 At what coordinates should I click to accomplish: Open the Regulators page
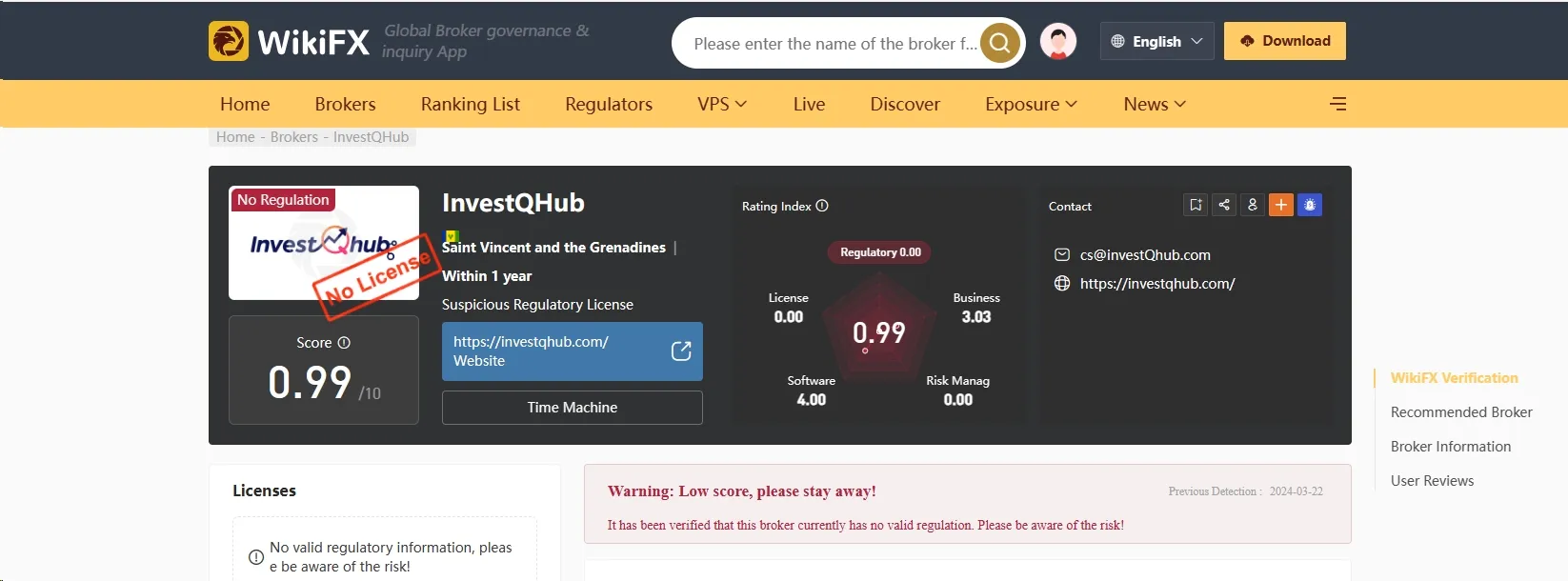click(x=609, y=104)
